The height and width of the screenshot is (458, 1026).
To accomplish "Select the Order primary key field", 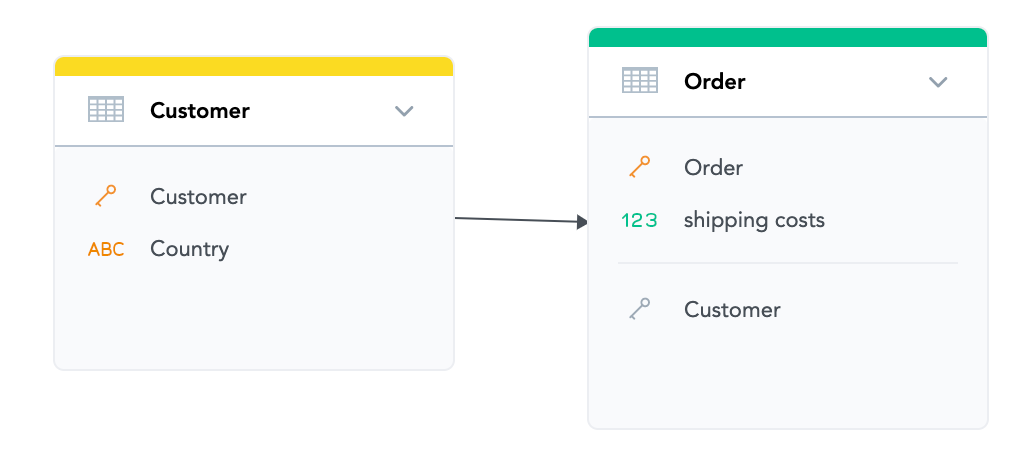I will pyautogui.click(x=713, y=168).
